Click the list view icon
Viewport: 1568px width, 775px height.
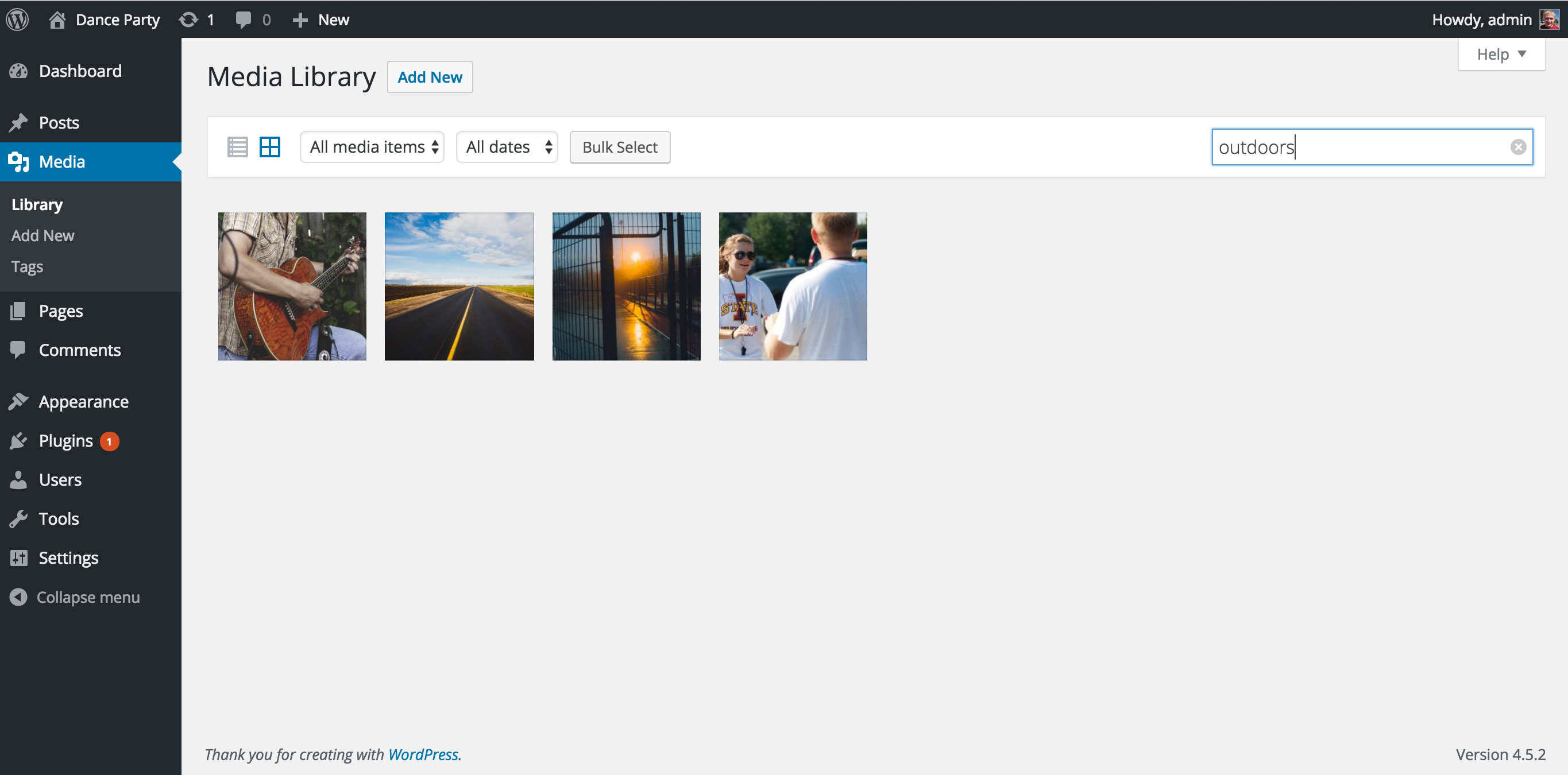click(x=237, y=147)
